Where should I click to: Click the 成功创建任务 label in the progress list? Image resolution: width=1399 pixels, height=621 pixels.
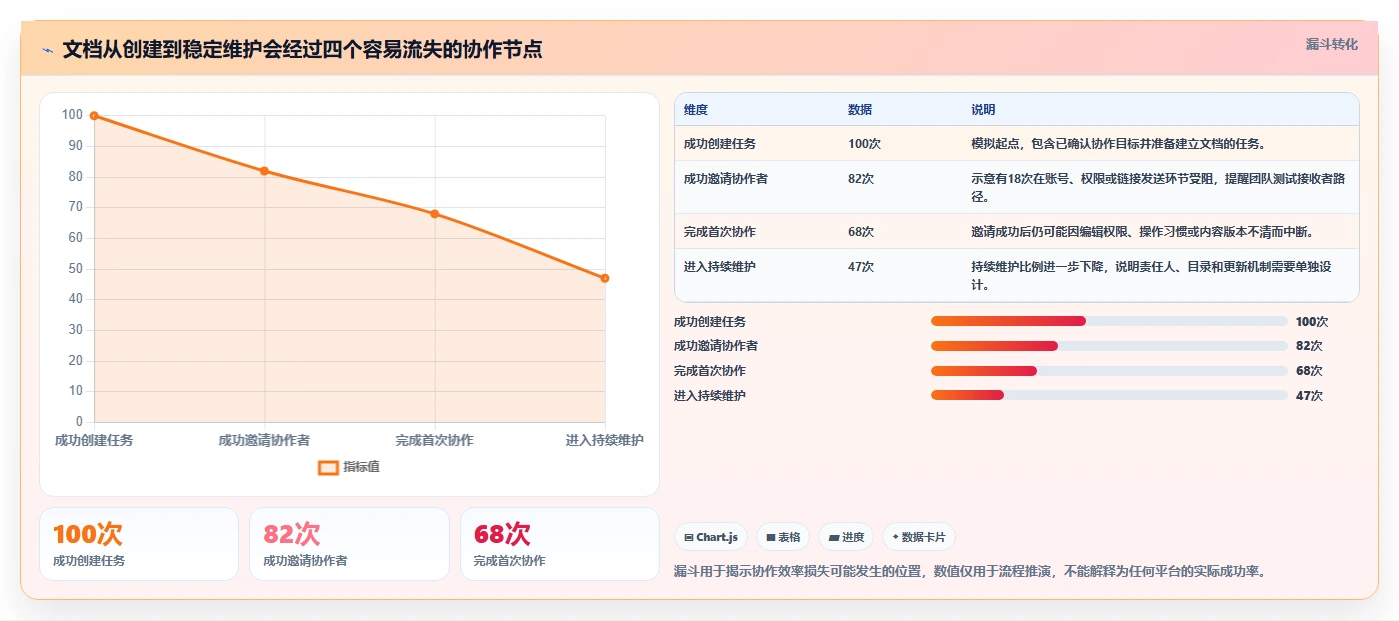(x=710, y=322)
